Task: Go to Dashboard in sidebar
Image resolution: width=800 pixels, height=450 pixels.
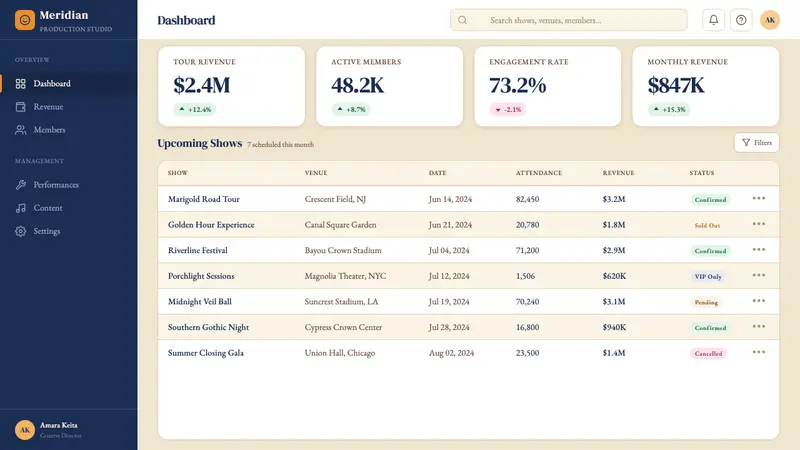Action: 69,84
